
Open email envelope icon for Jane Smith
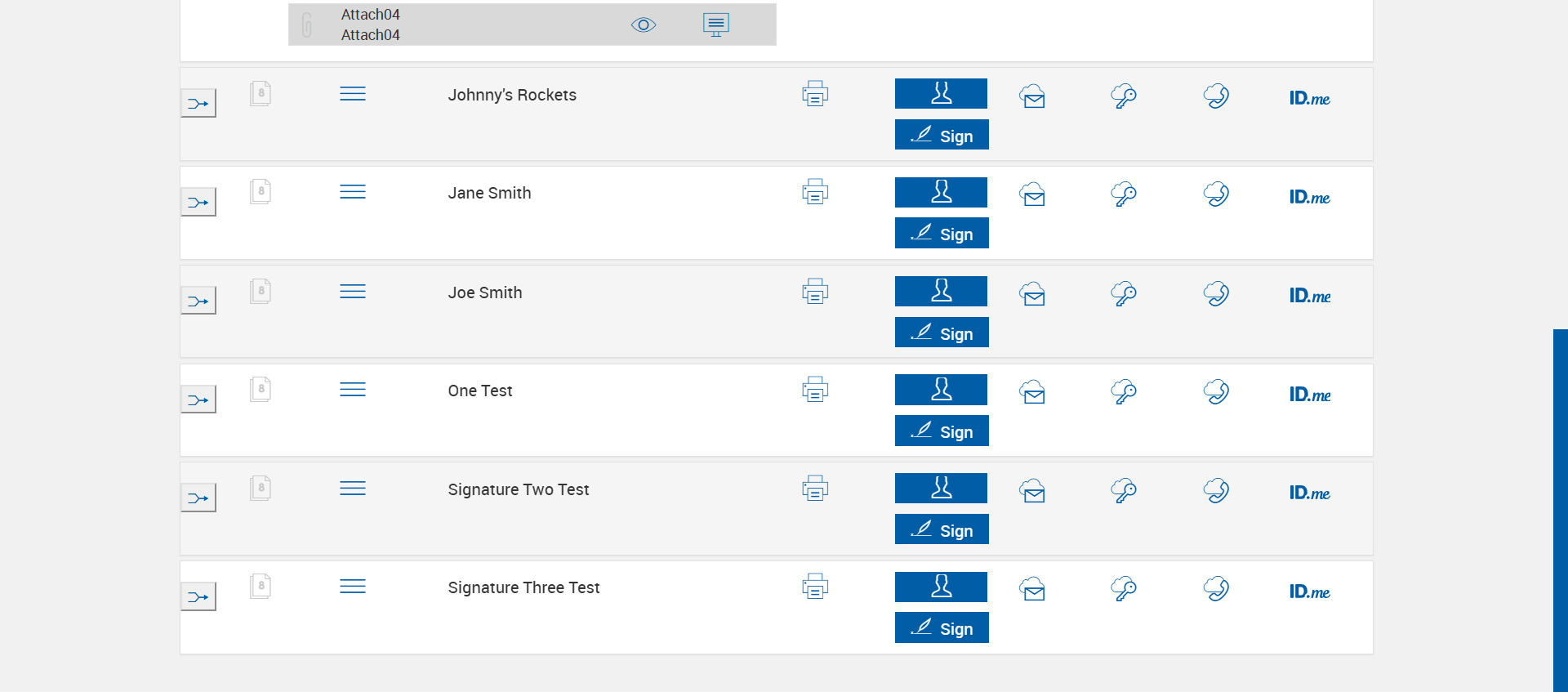point(1032,194)
